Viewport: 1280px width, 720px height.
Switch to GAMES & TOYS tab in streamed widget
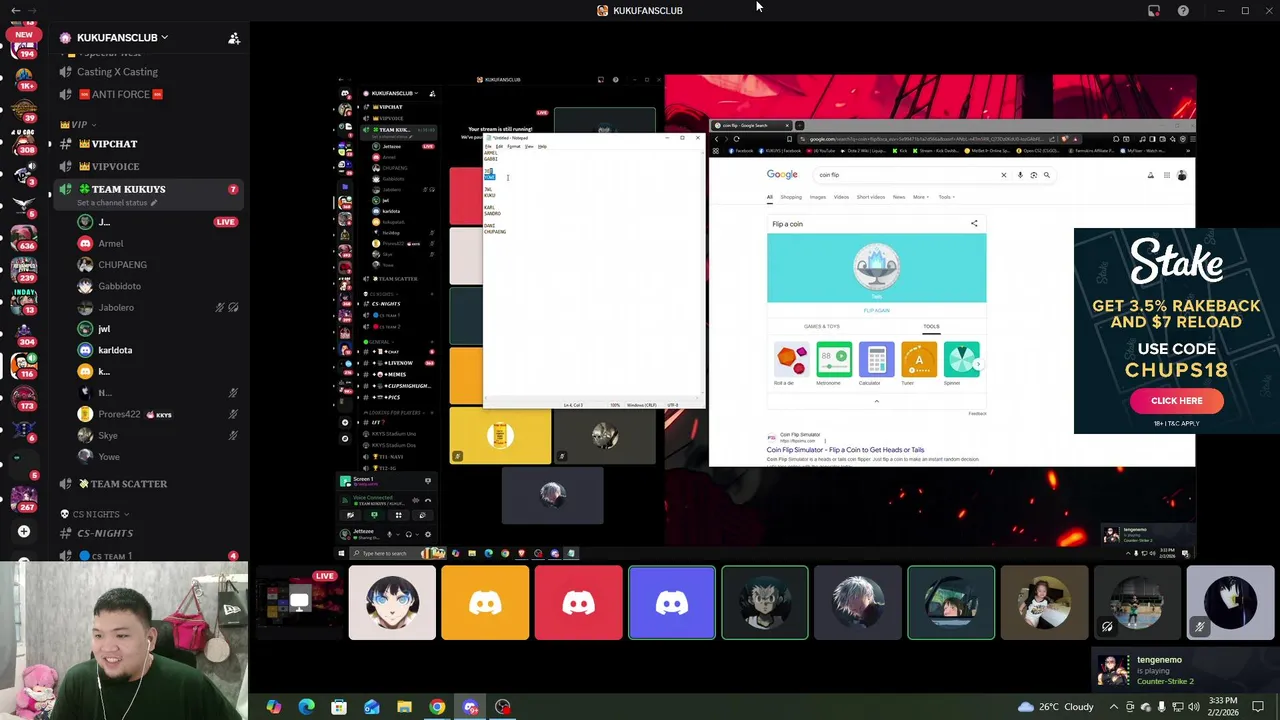click(x=821, y=327)
